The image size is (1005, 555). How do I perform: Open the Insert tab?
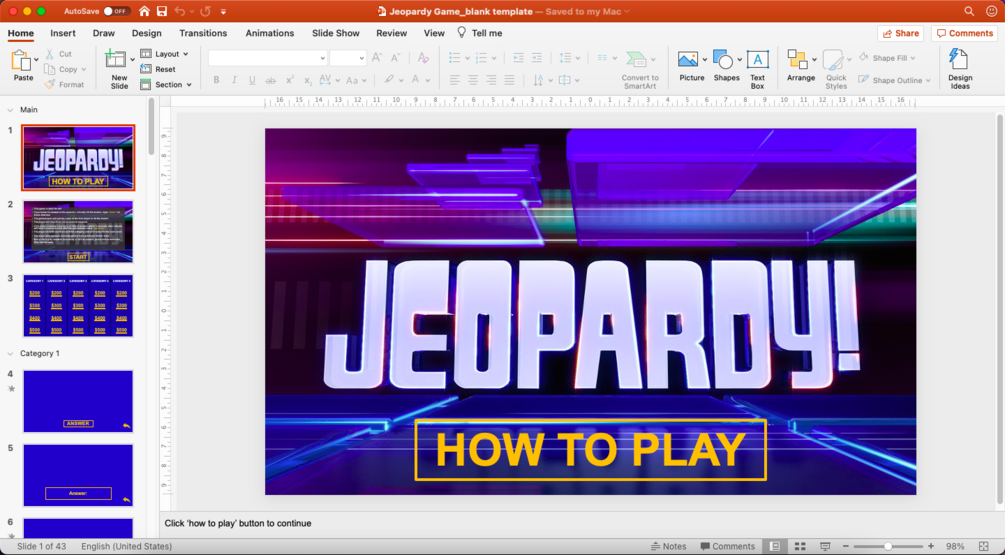63,33
